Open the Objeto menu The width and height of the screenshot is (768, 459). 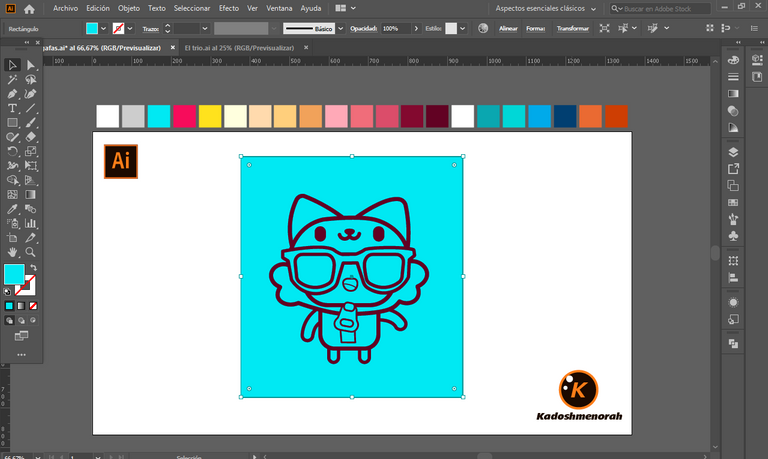(x=129, y=8)
